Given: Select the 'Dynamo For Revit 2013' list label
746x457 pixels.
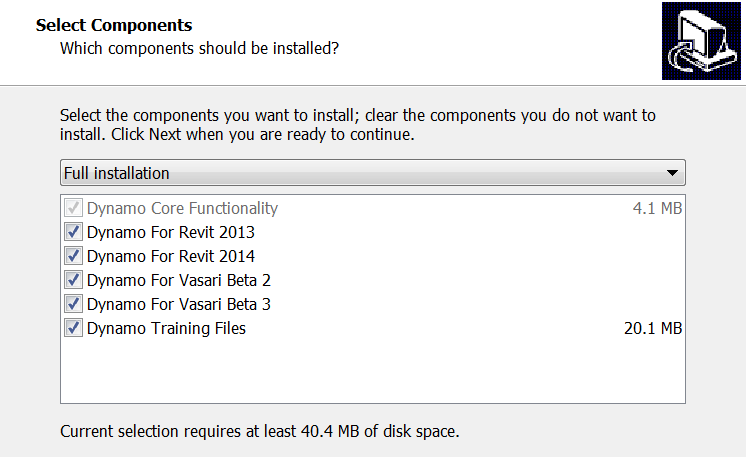Looking at the screenshot, I should [x=170, y=232].
